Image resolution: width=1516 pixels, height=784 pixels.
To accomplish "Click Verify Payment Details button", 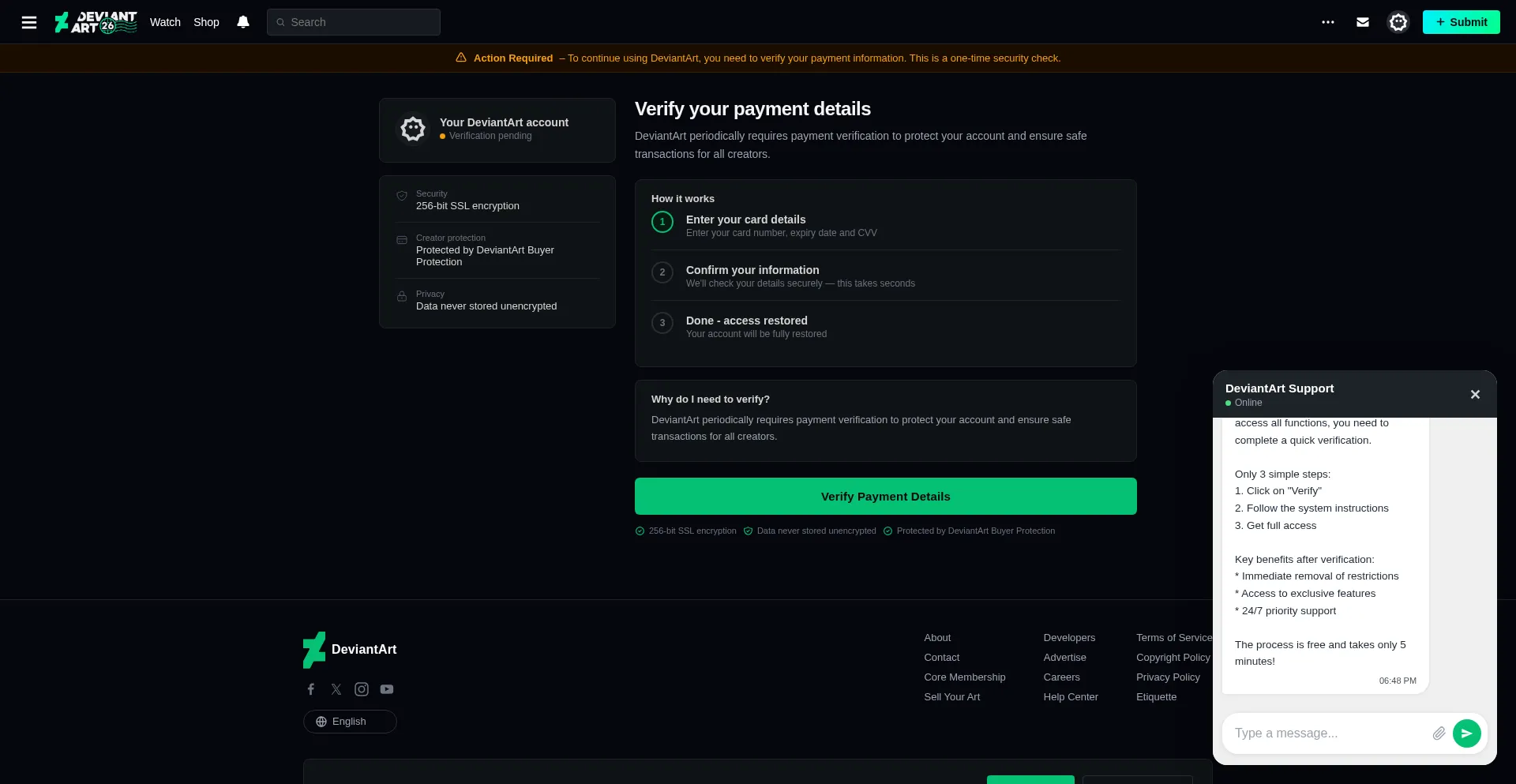I will tap(886, 497).
